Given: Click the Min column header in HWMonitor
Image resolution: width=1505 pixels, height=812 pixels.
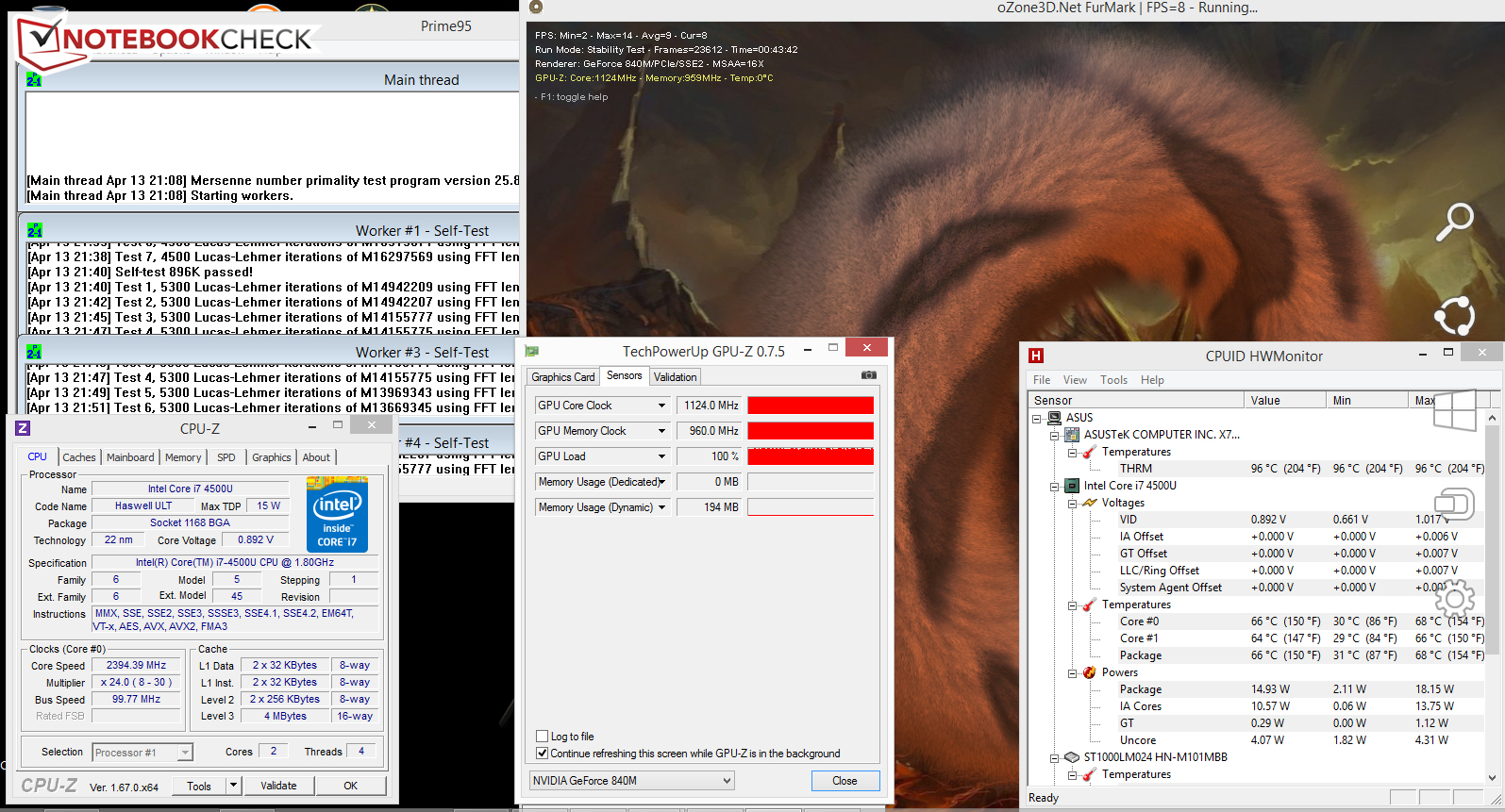Looking at the screenshot, I should (x=1365, y=401).
